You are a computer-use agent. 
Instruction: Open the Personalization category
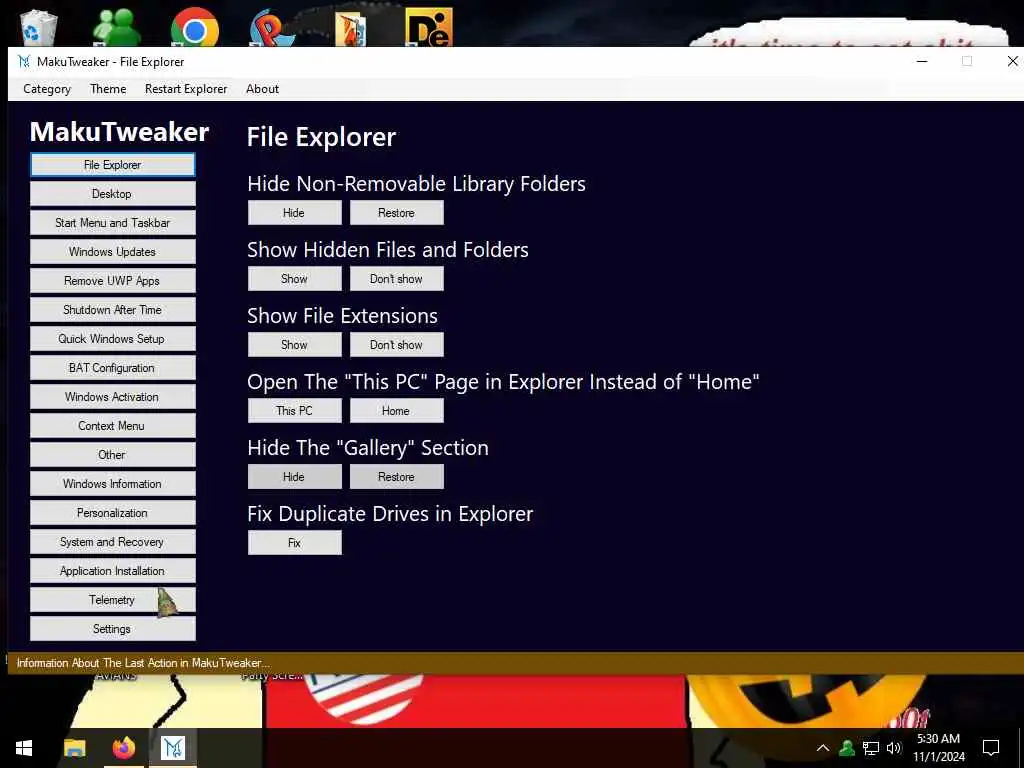(x=112, y=513)
